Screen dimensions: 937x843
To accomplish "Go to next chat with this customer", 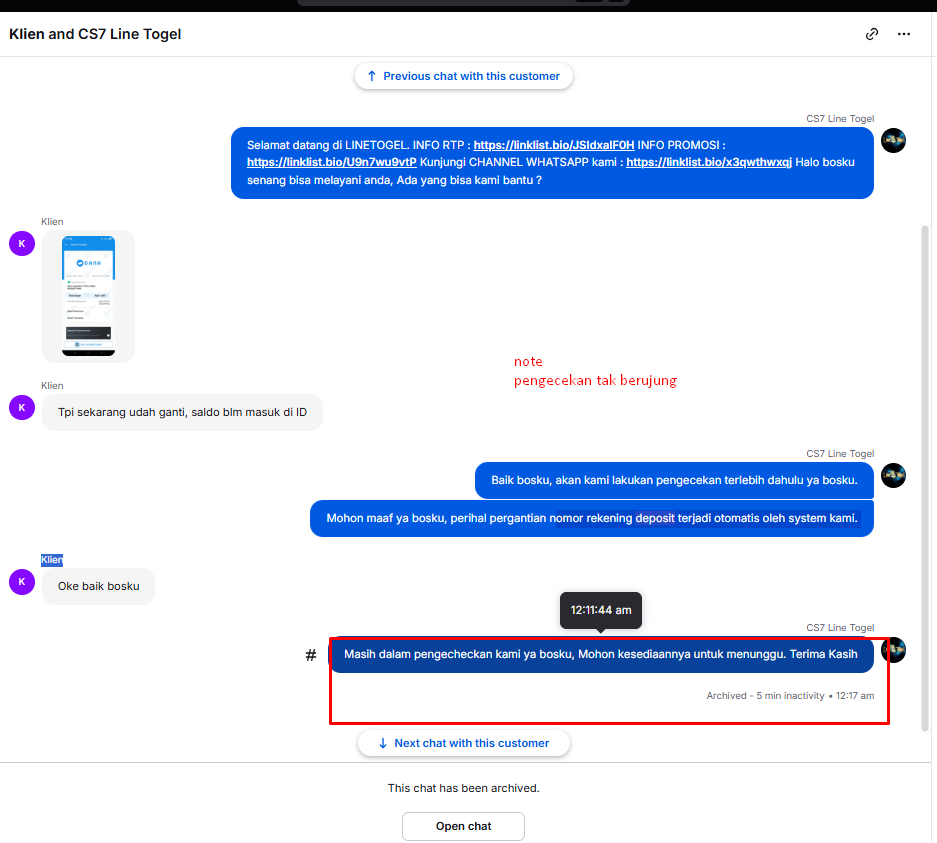I will [x=463, y=743].
